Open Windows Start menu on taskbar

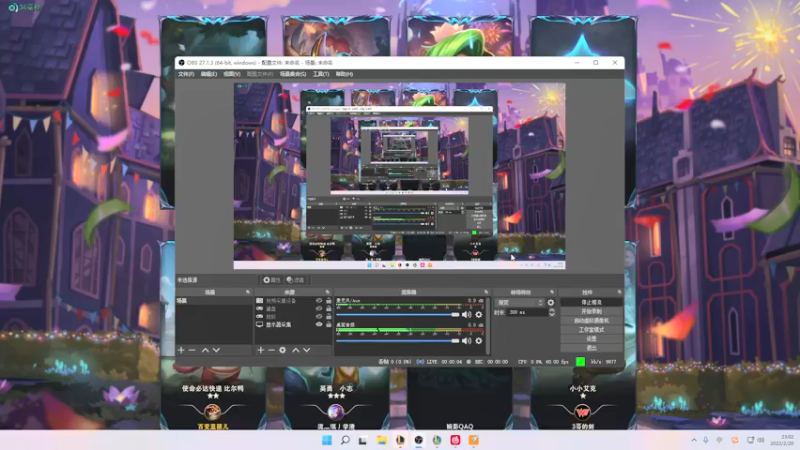coord(327,440)
